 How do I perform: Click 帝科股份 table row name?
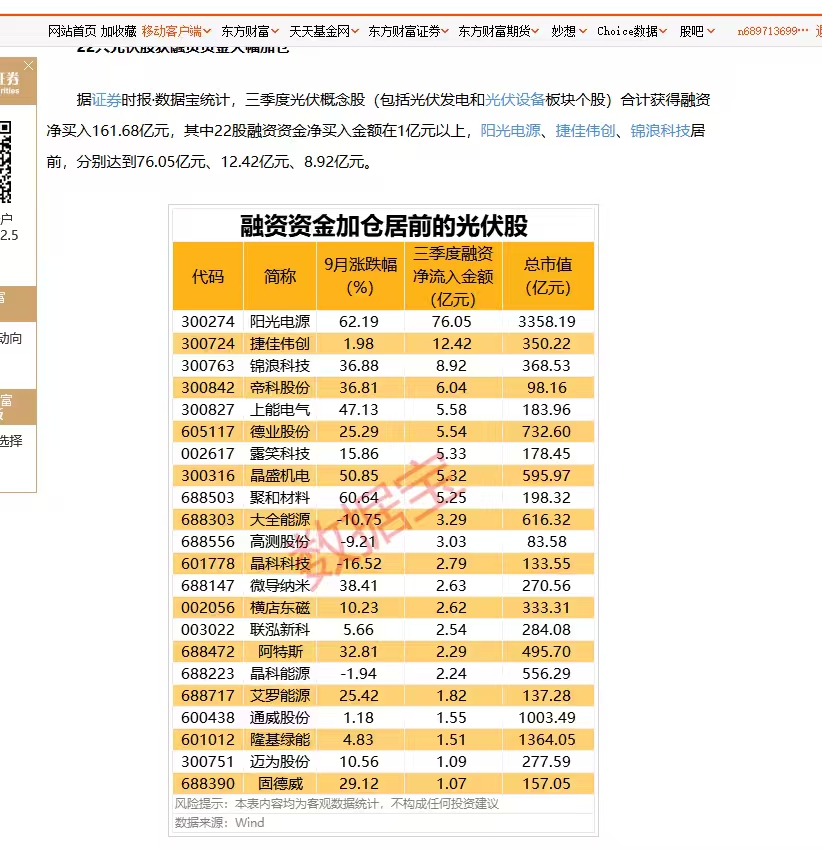point(280,388)
